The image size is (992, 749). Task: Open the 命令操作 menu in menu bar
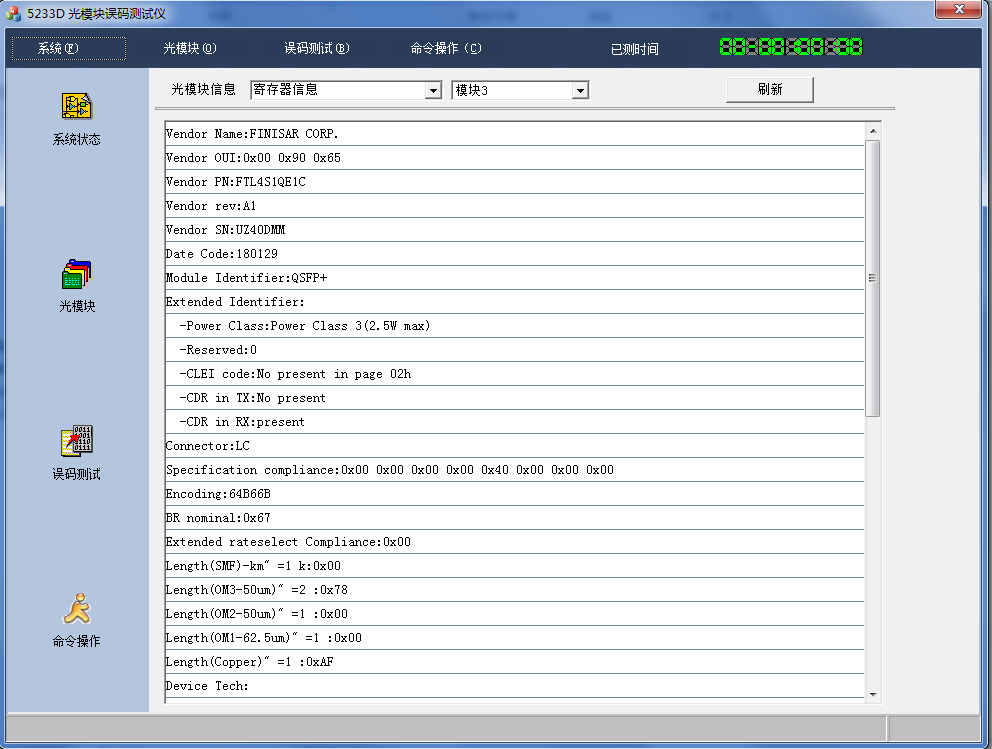(445, 48)
